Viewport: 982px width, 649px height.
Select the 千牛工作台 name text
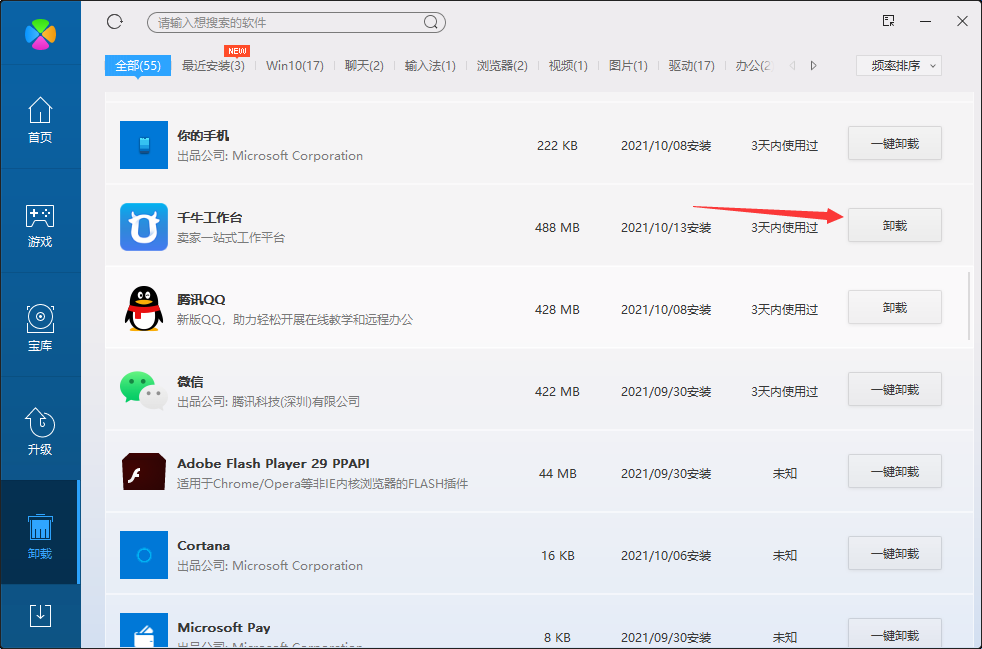point(210,217)
